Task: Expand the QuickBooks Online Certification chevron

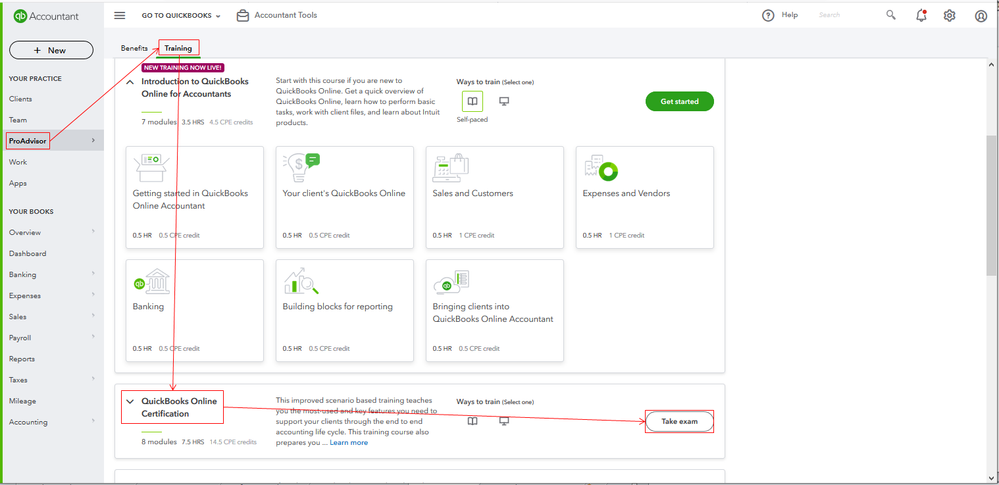Action: click(130, 402)
